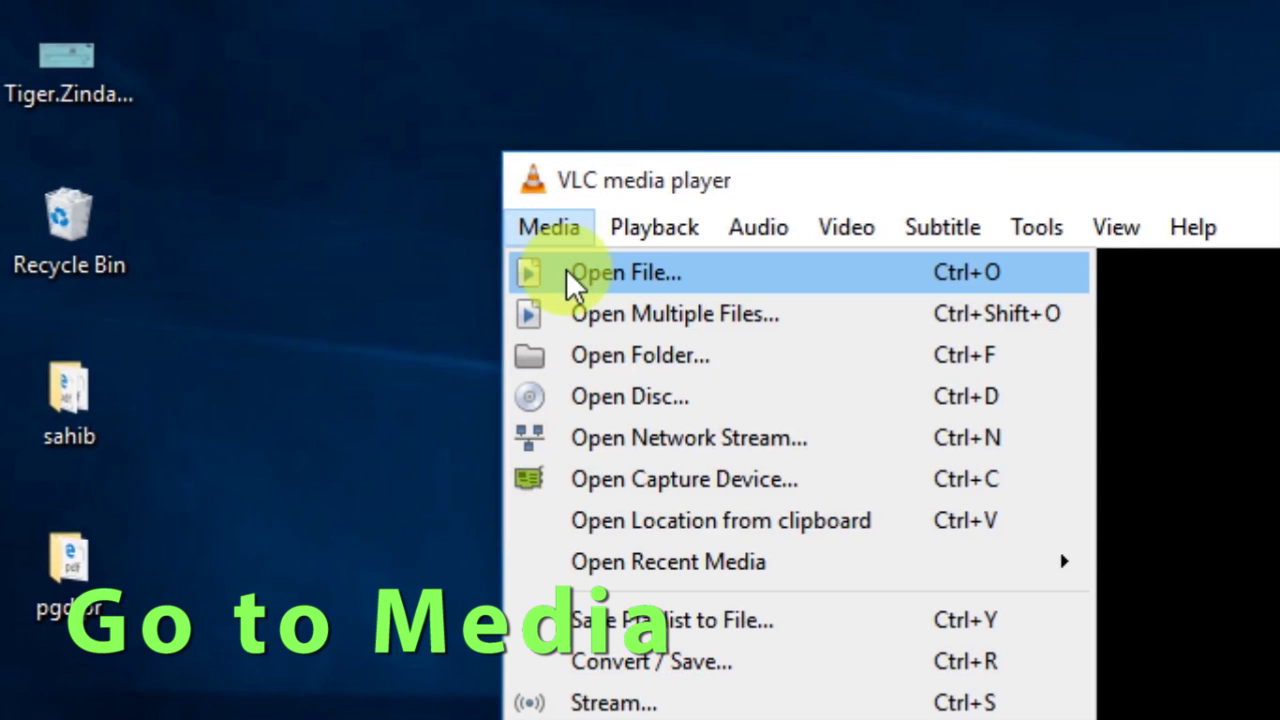The width and height of the screenshot is (1280, 720).
Task: Click the VLC cone icon in title bar
Action: click(534, 180)
